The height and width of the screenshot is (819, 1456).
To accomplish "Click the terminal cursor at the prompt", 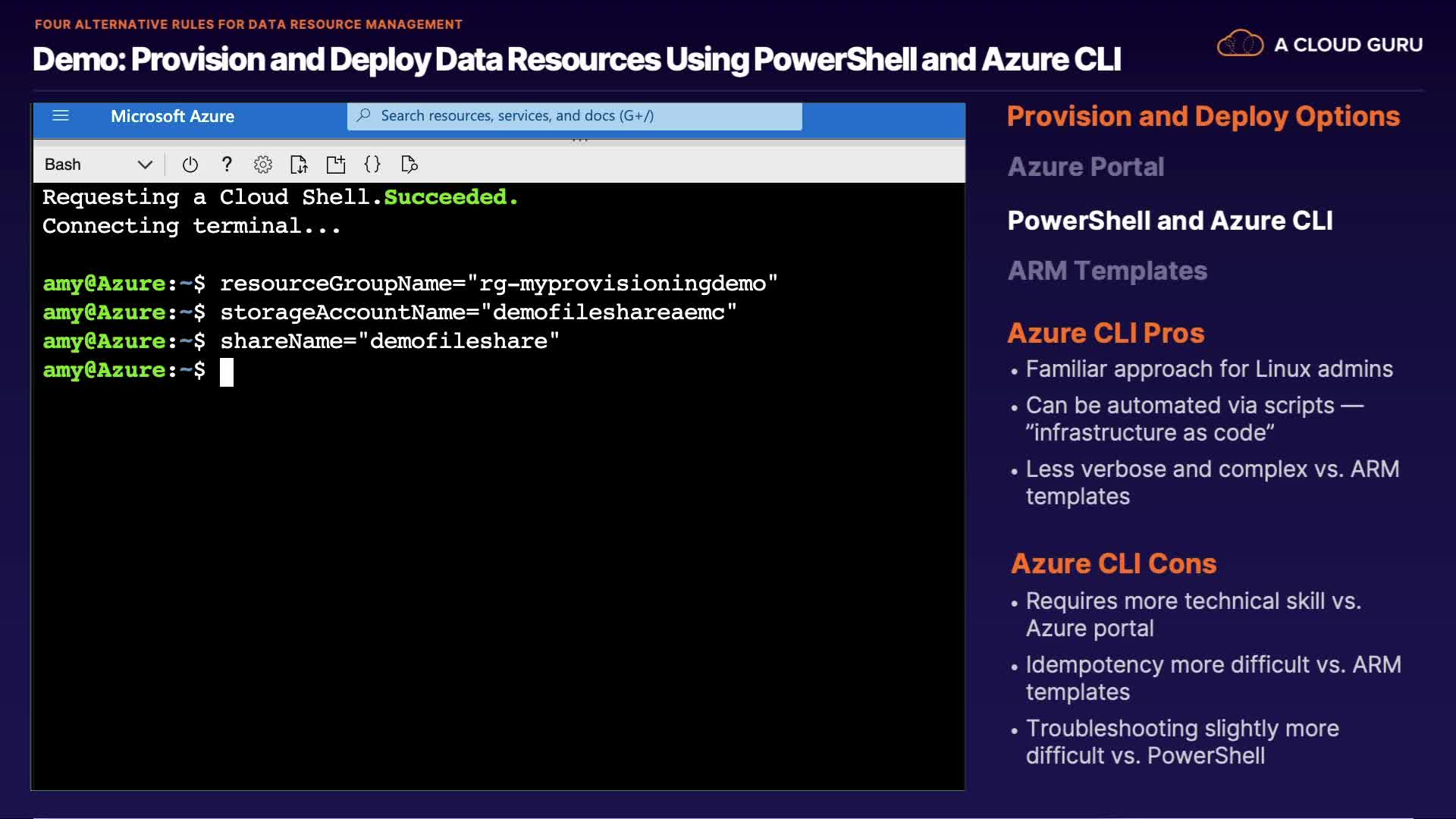I will (227, 372).
